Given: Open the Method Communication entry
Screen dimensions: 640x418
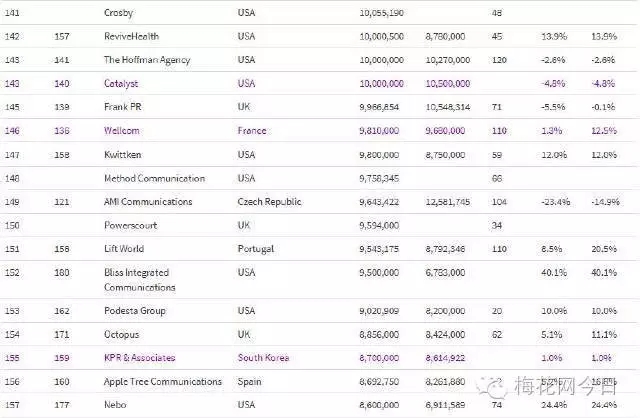Looking at the screenshot, I should coord(154,179).
